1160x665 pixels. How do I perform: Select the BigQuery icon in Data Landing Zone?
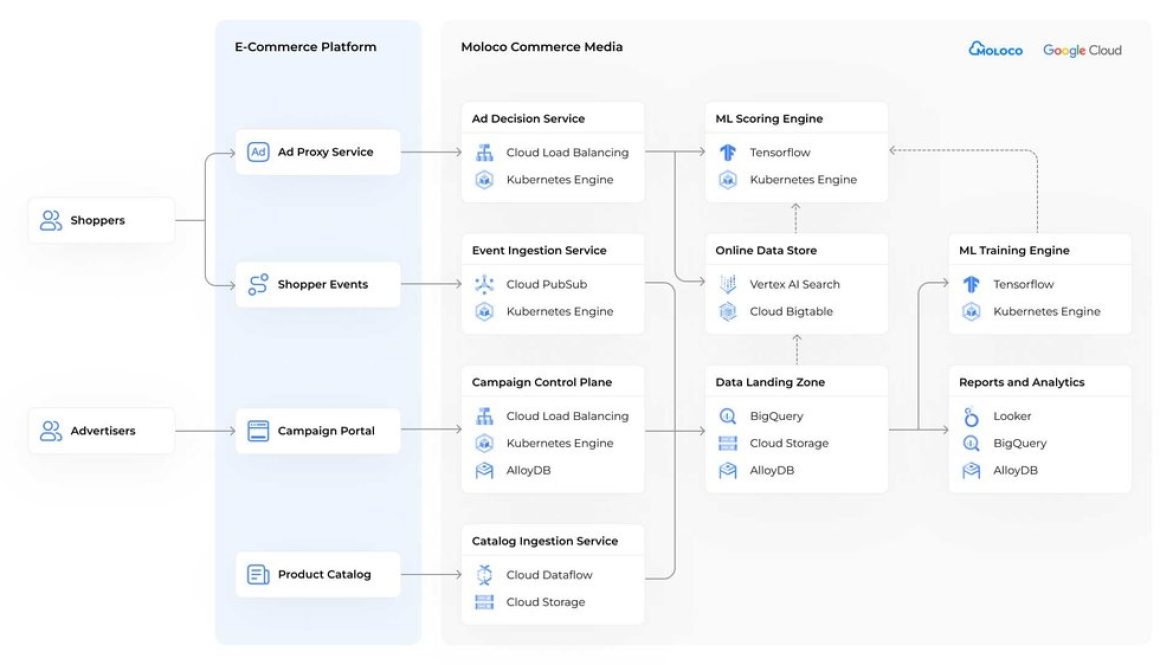click(x=728, y=416)
